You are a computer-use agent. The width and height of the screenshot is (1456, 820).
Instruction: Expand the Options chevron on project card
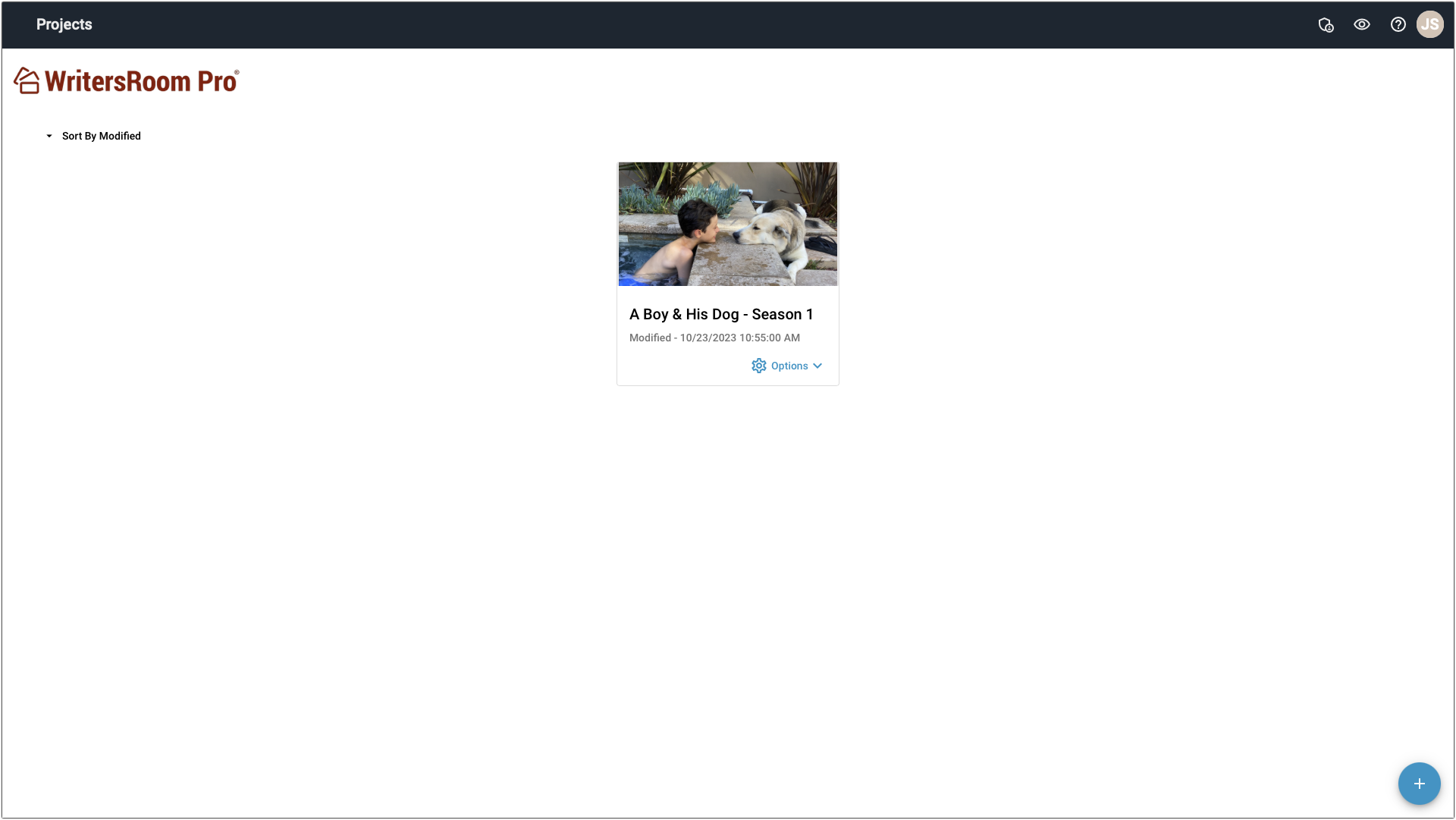click(817, 366)
